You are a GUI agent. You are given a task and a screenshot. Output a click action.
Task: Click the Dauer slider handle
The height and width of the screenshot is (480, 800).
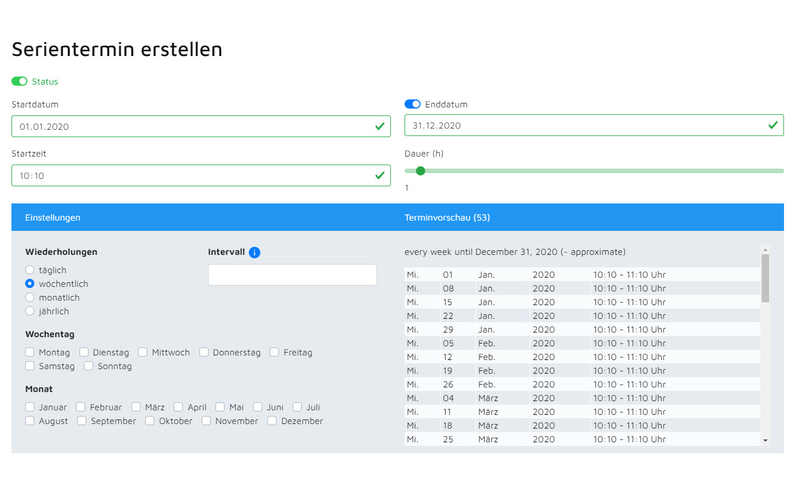point(420,171)
